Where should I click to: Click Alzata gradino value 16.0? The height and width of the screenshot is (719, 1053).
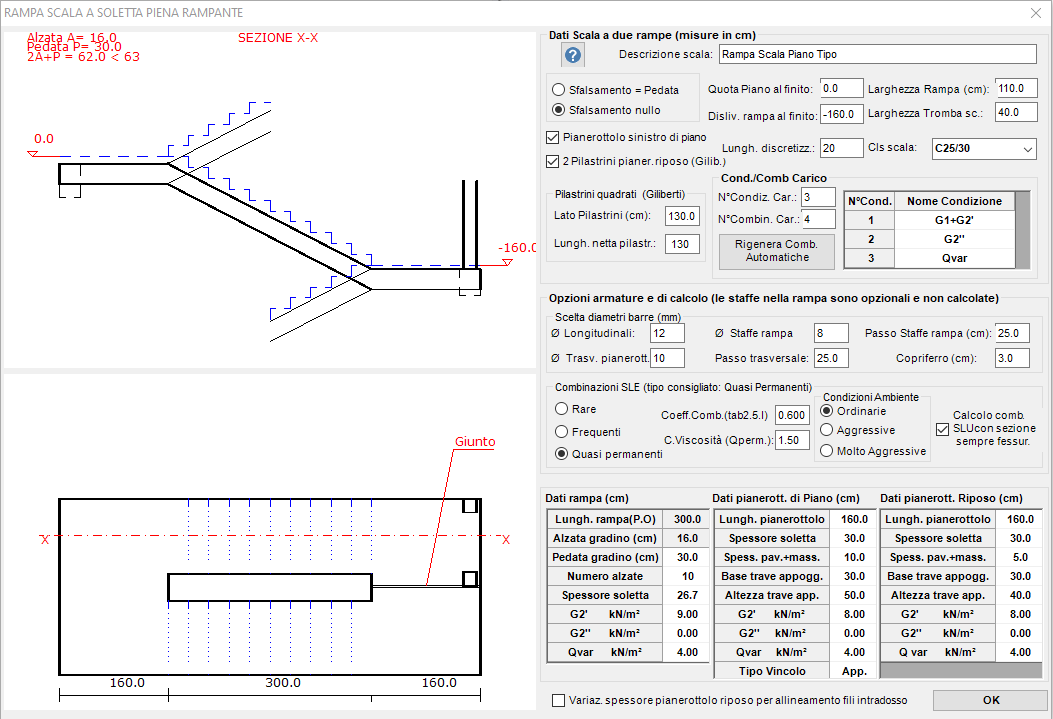pos(686,538)
